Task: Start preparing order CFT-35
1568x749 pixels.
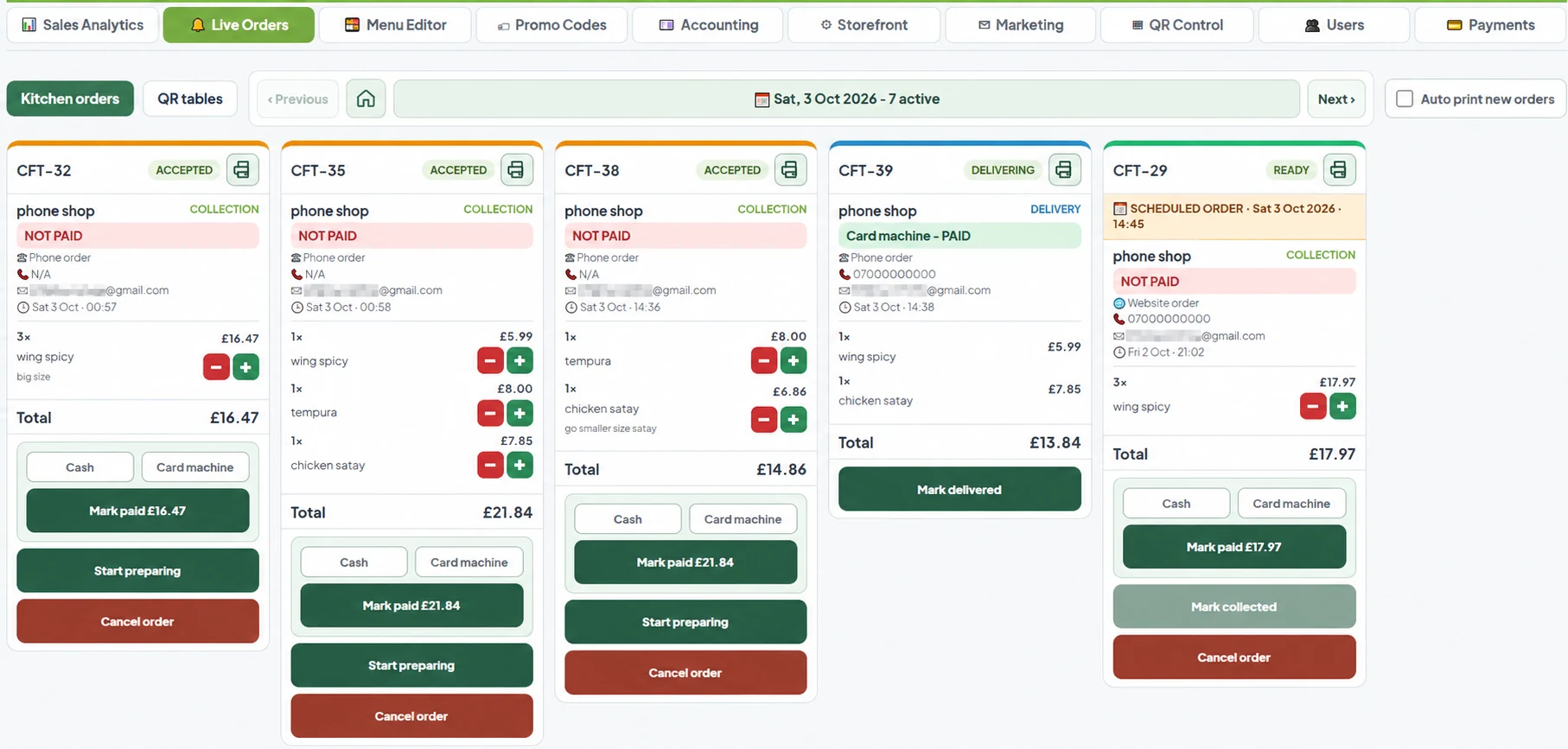Action: tap(411, 665)
